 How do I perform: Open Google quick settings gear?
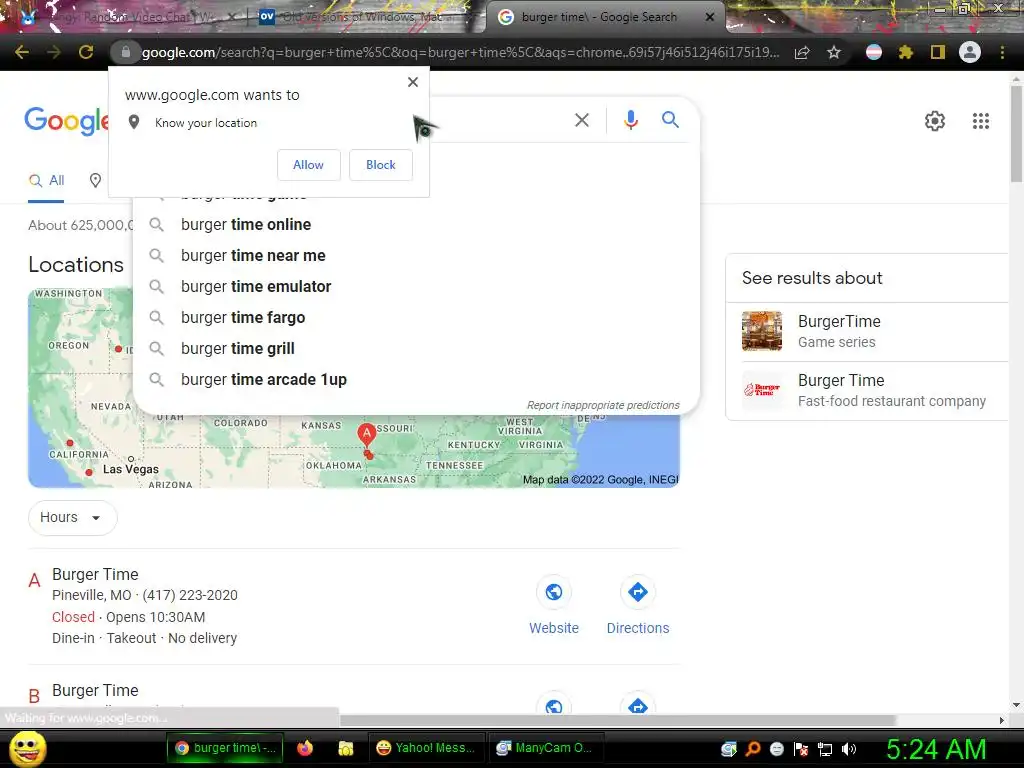pos(935,121)
